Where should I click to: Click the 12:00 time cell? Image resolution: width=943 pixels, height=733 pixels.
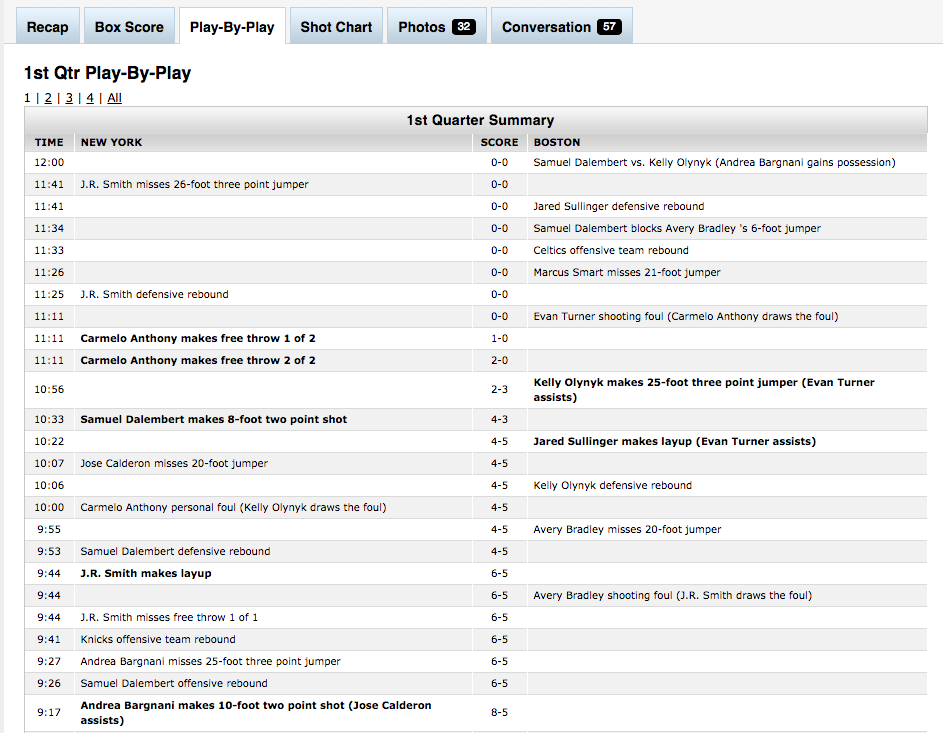49,162
